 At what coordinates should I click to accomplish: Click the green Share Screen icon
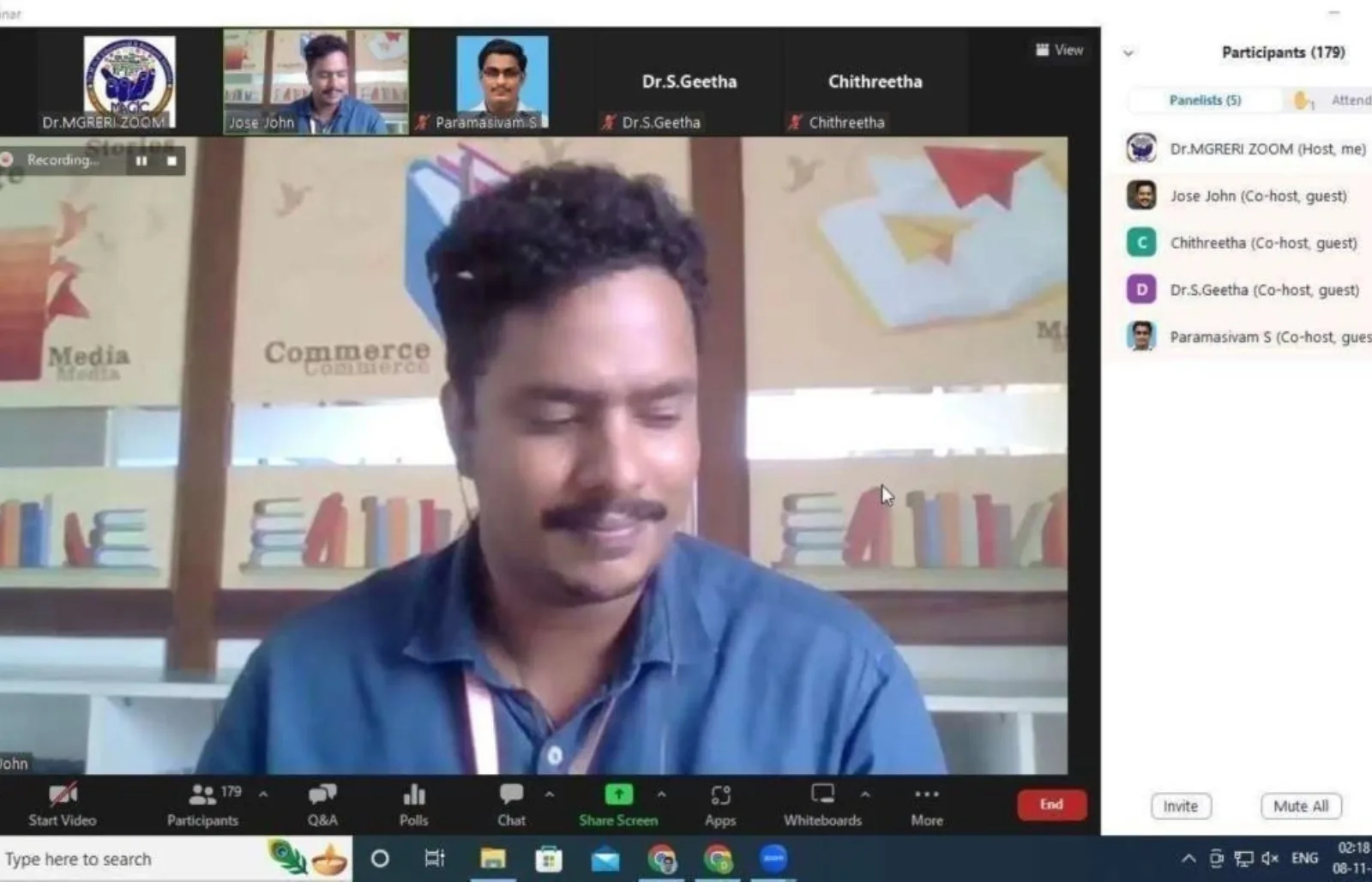click(618, 795)
